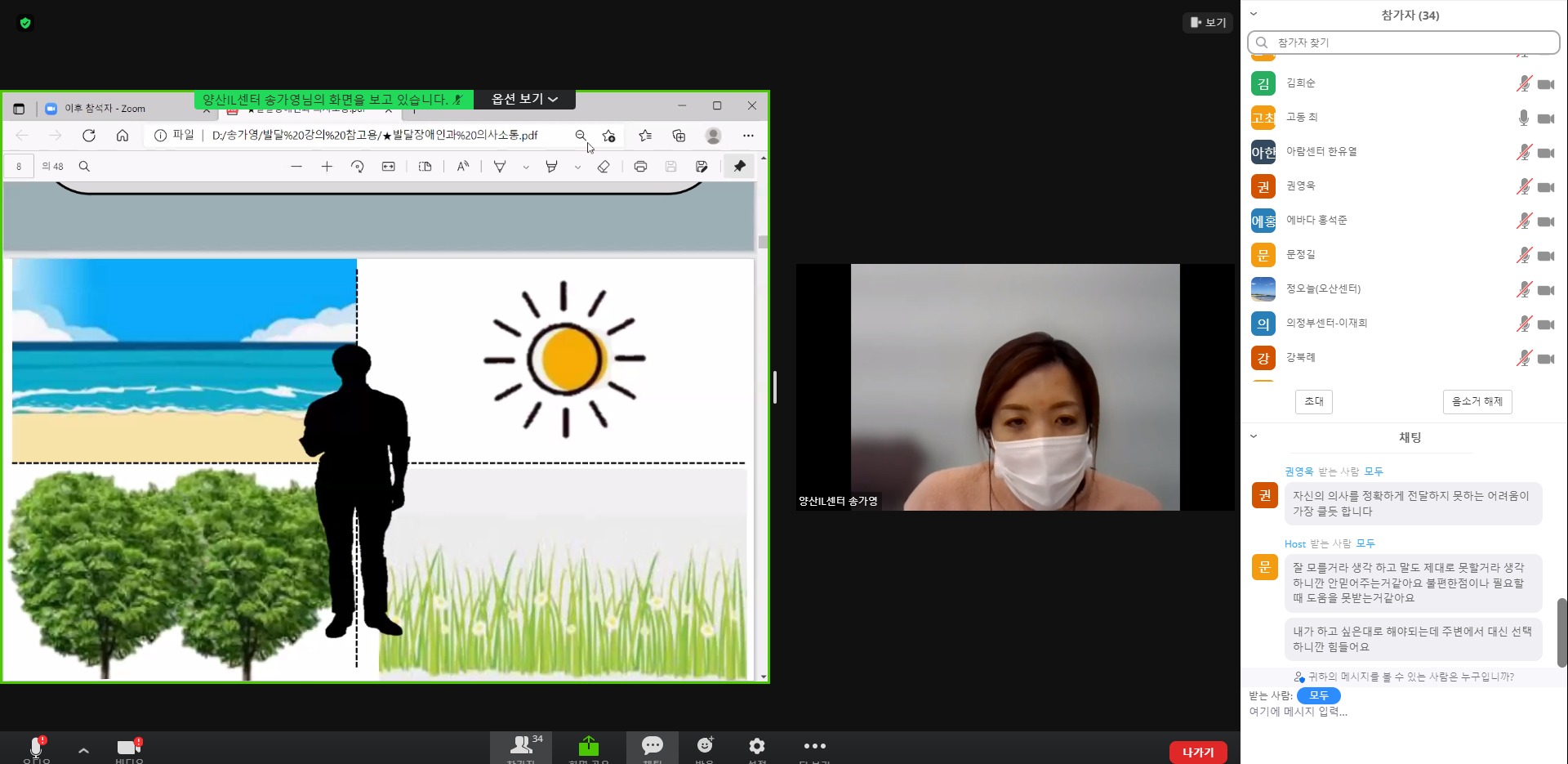Viewport: 1568px width, 764px height.
Task: Click the PDF print icon
Action: coord(640,167)
